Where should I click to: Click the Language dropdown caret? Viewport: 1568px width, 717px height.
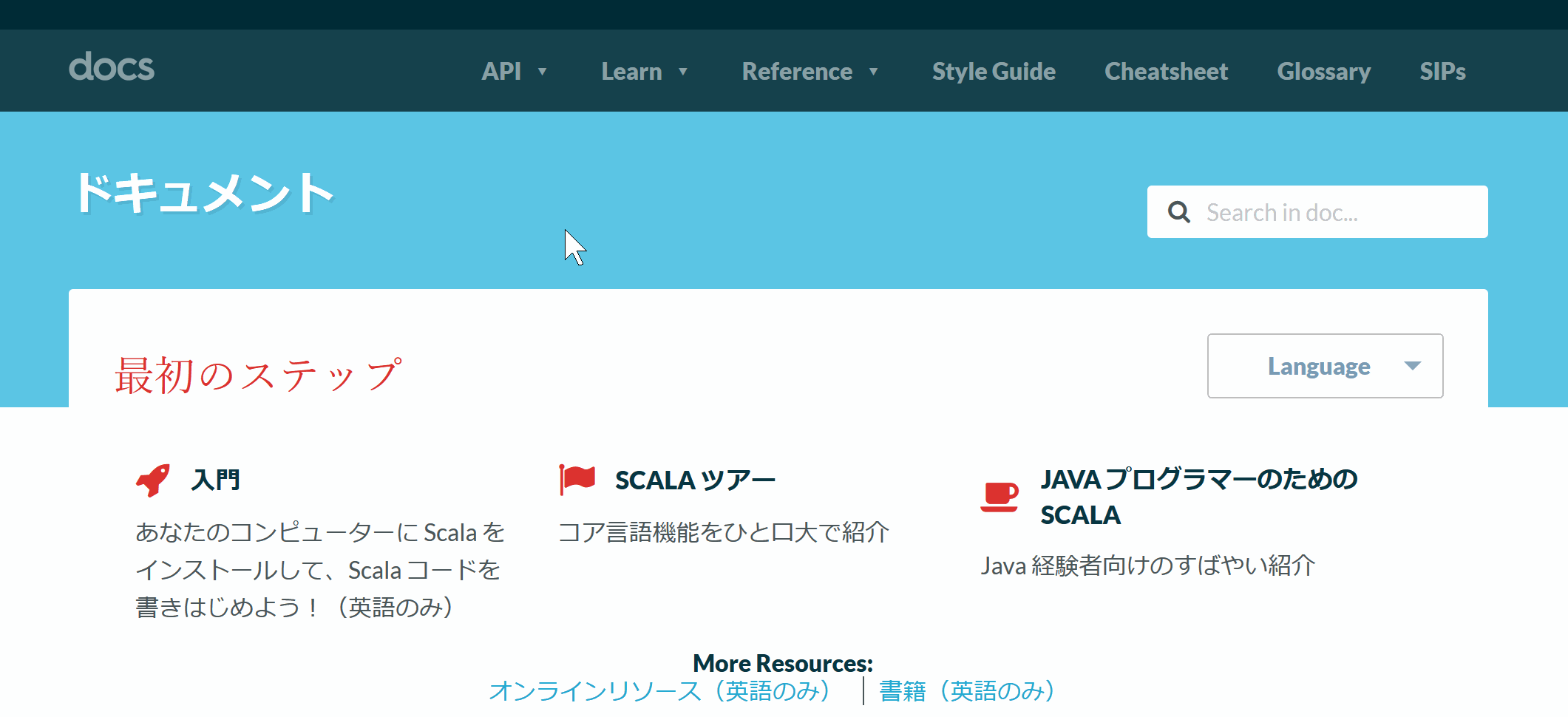(1412, 366)
